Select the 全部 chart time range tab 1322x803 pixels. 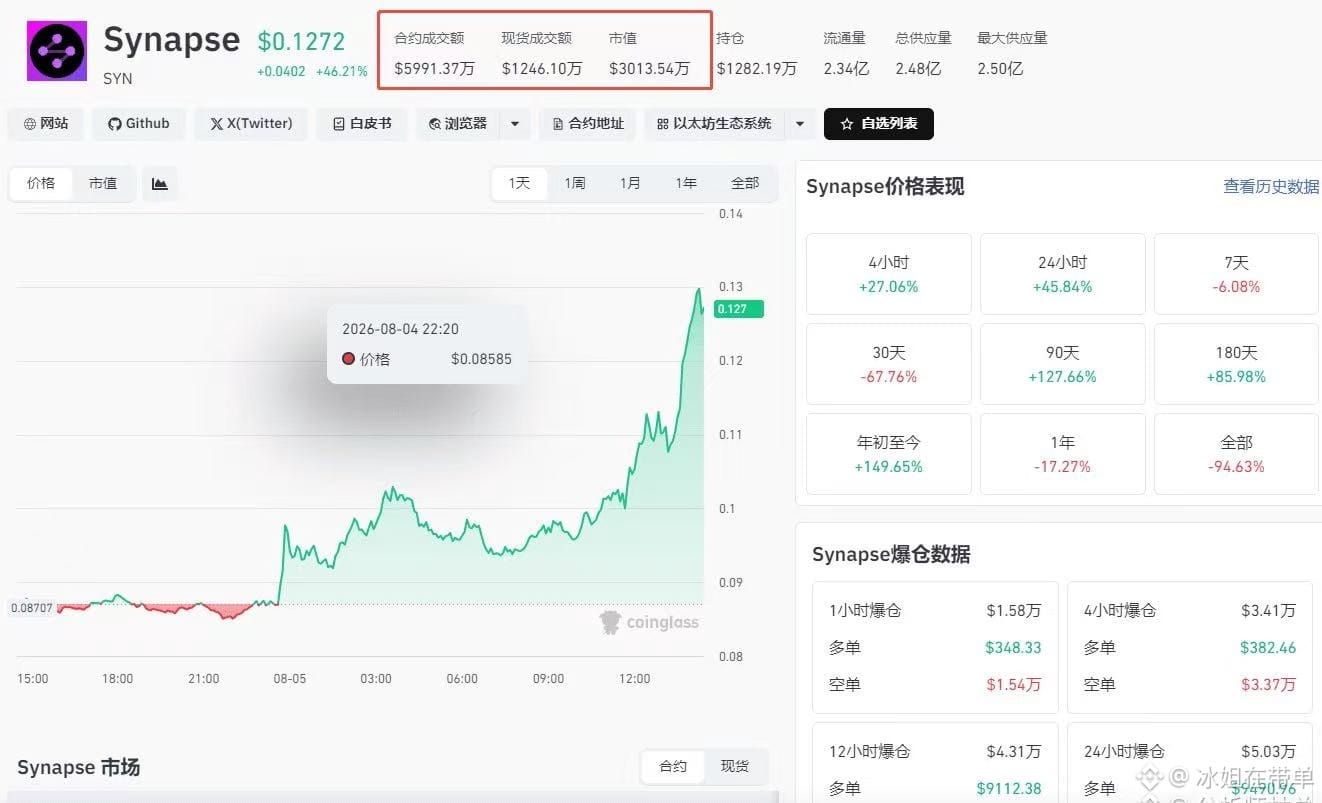tap(745, 184)
